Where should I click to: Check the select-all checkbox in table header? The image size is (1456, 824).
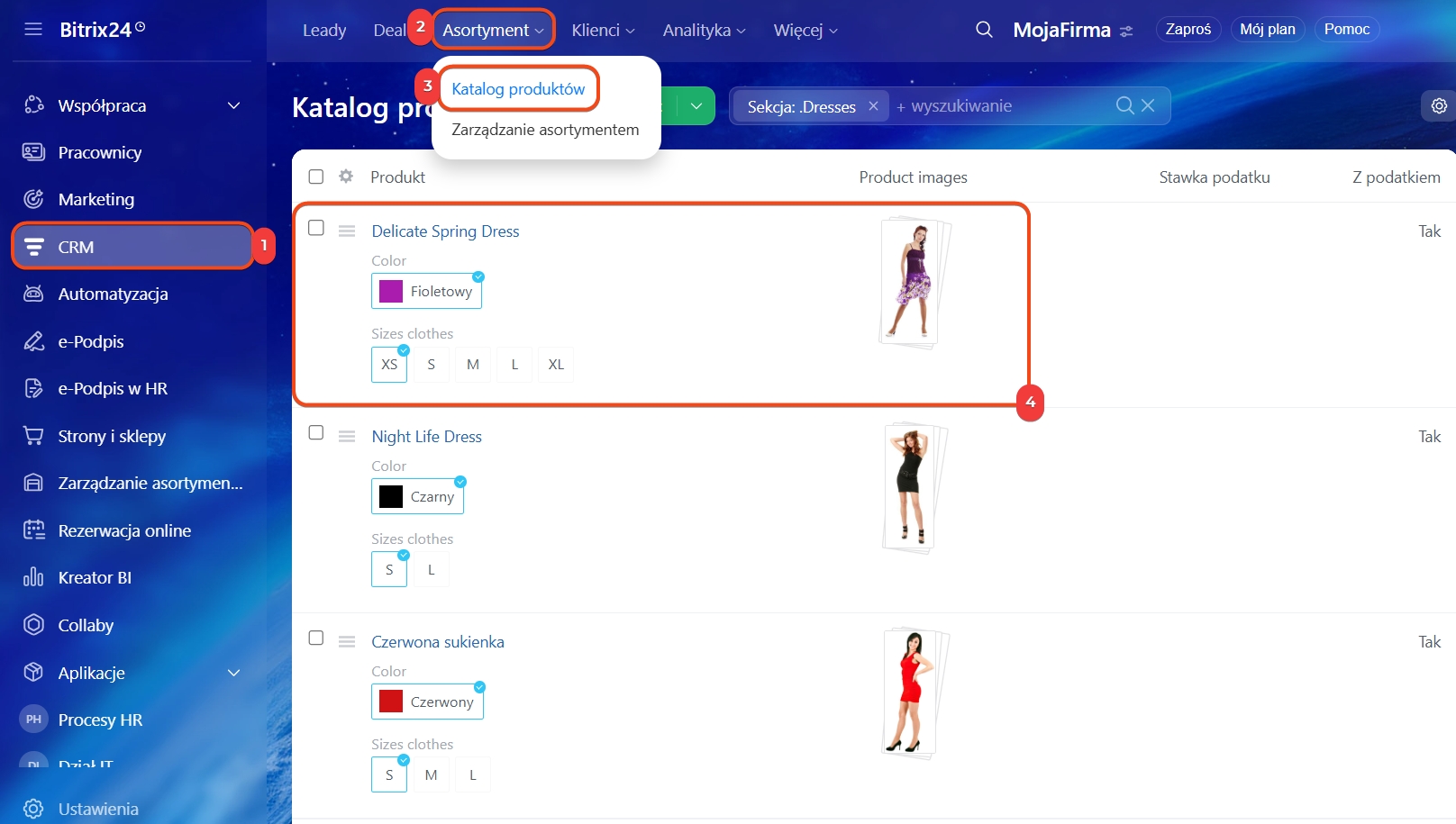click(x=316, y=177)
